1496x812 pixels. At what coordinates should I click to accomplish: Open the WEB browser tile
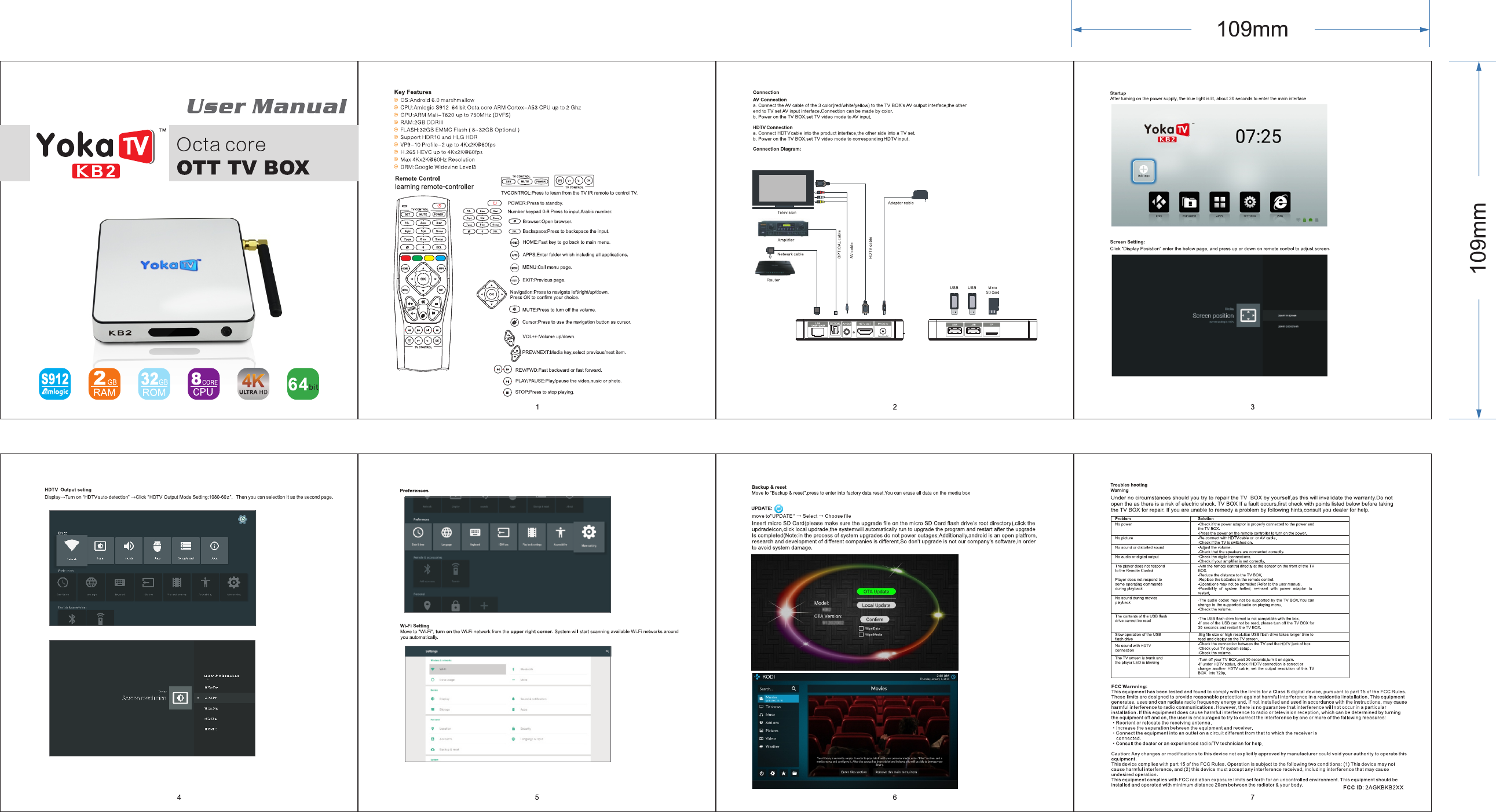click(x=1280, y=202)
